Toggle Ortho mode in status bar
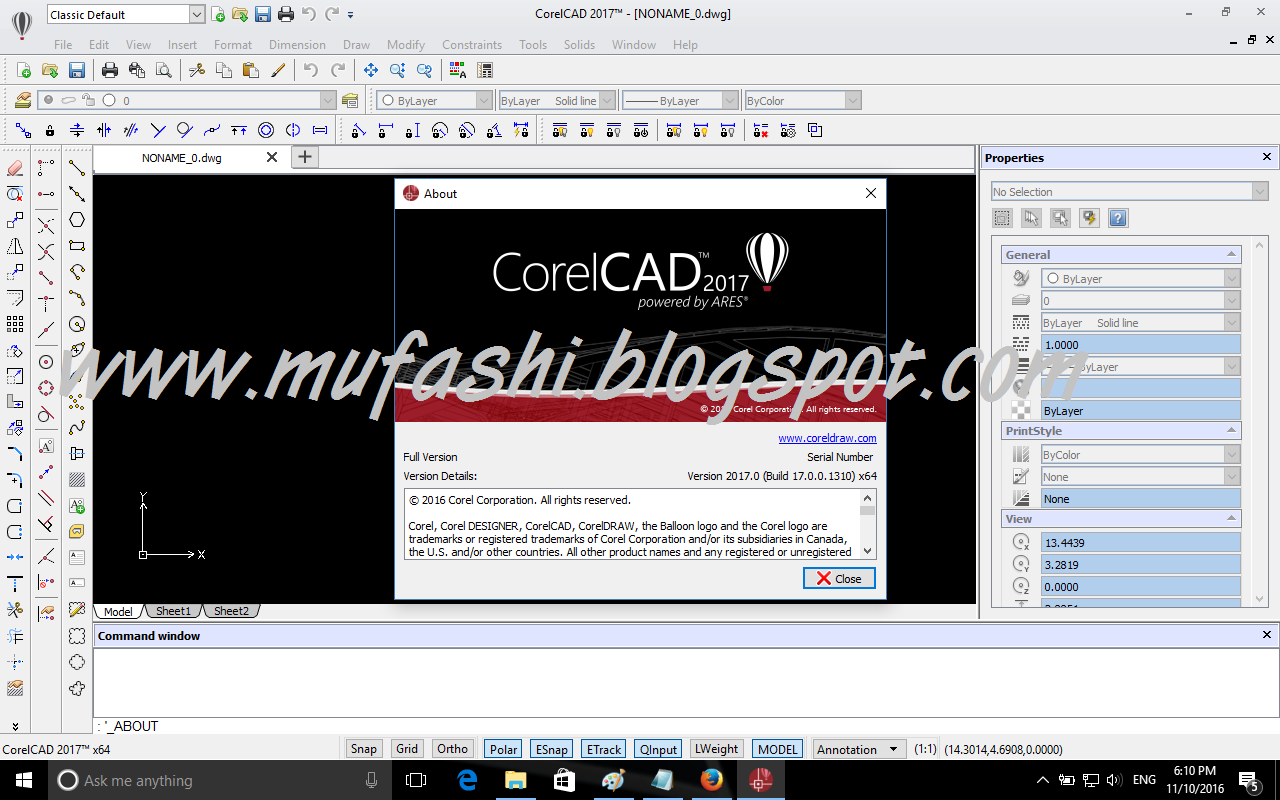The width and height of the screenshot is (1280, 800). point(452,749)
